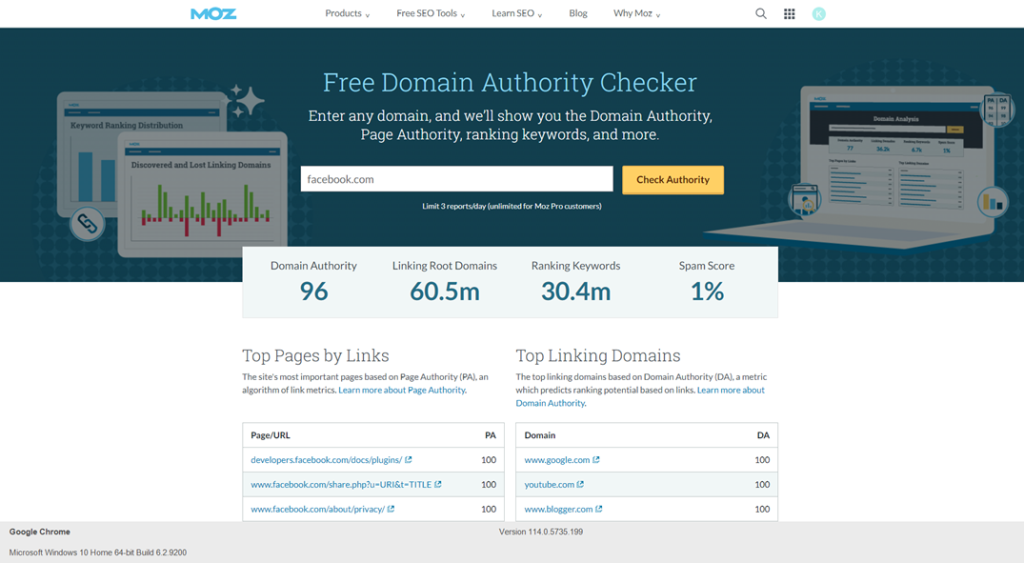This screenshot has height=563, width=1024.
Task: Click the DA column header
Action: (763, 435)
